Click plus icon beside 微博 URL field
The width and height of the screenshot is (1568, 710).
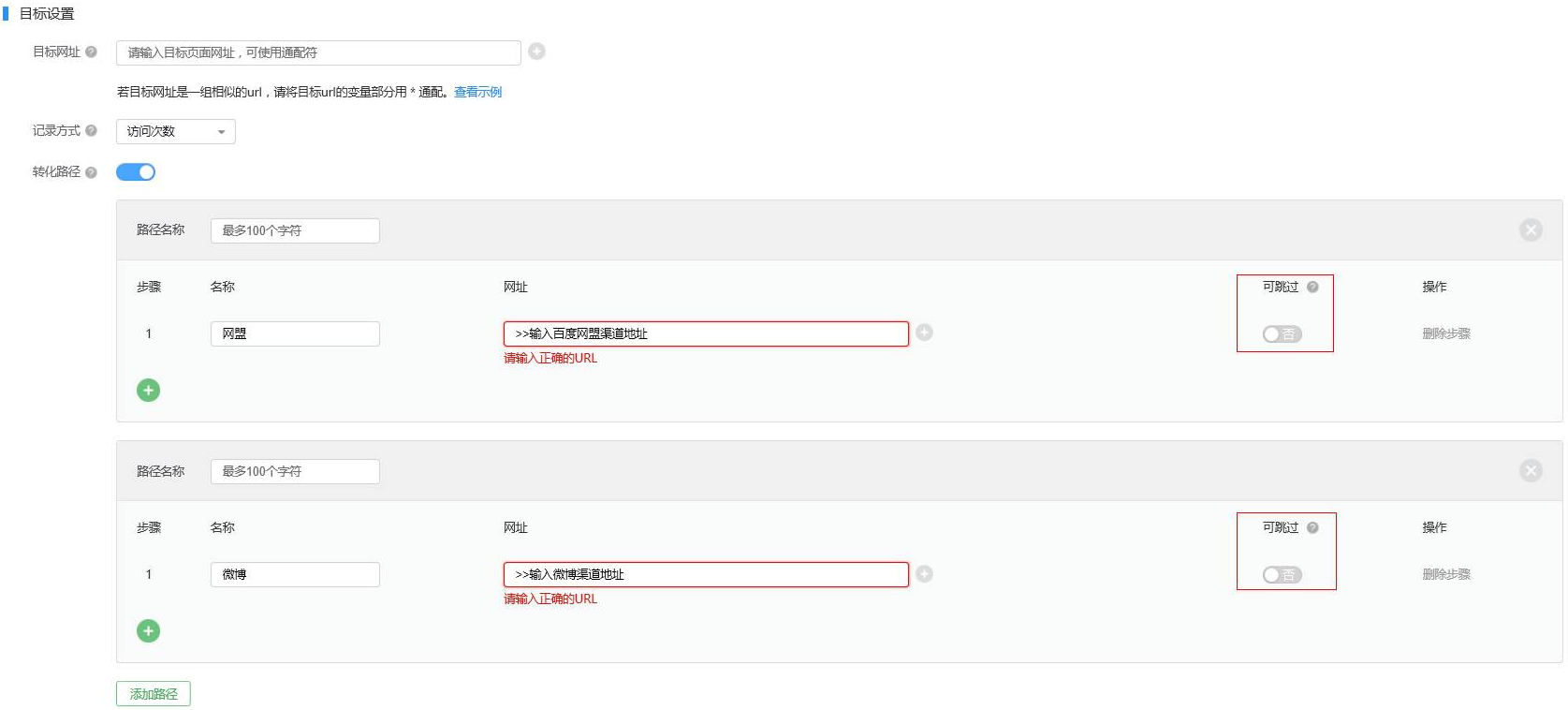point(924,574)
